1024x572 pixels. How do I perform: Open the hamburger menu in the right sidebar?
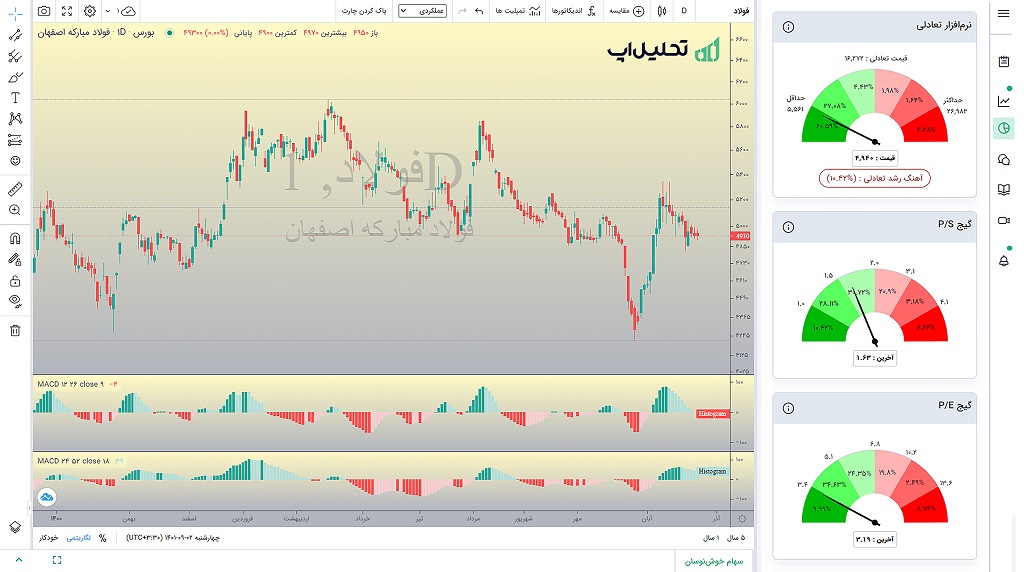[1004, 13]
